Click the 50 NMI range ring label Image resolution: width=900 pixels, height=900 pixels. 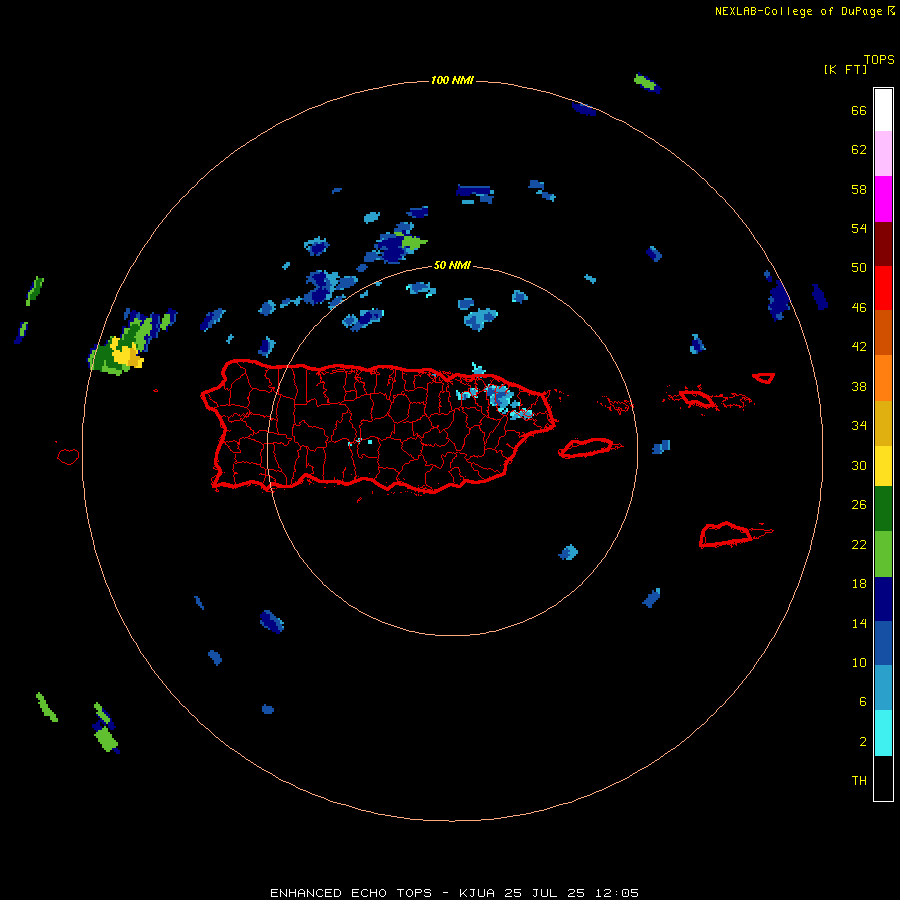[x=452, y=265]
